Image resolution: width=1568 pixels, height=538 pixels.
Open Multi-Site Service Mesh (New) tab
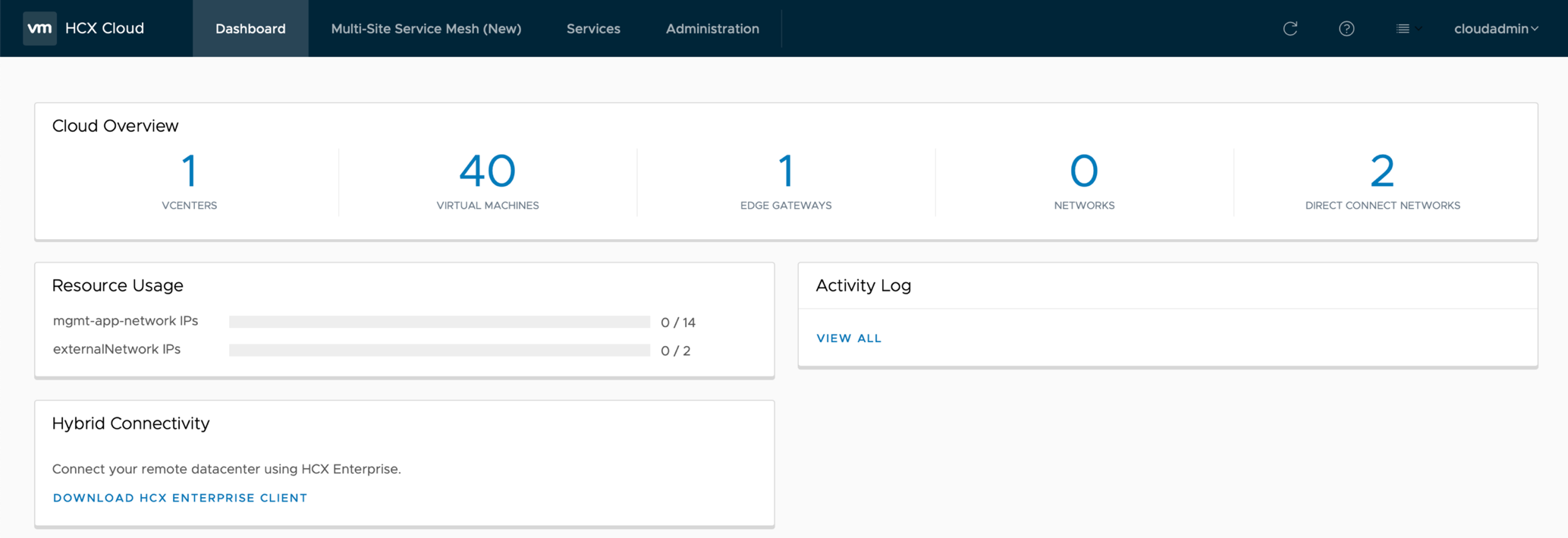pyautogui.click(x=426, y=29)
